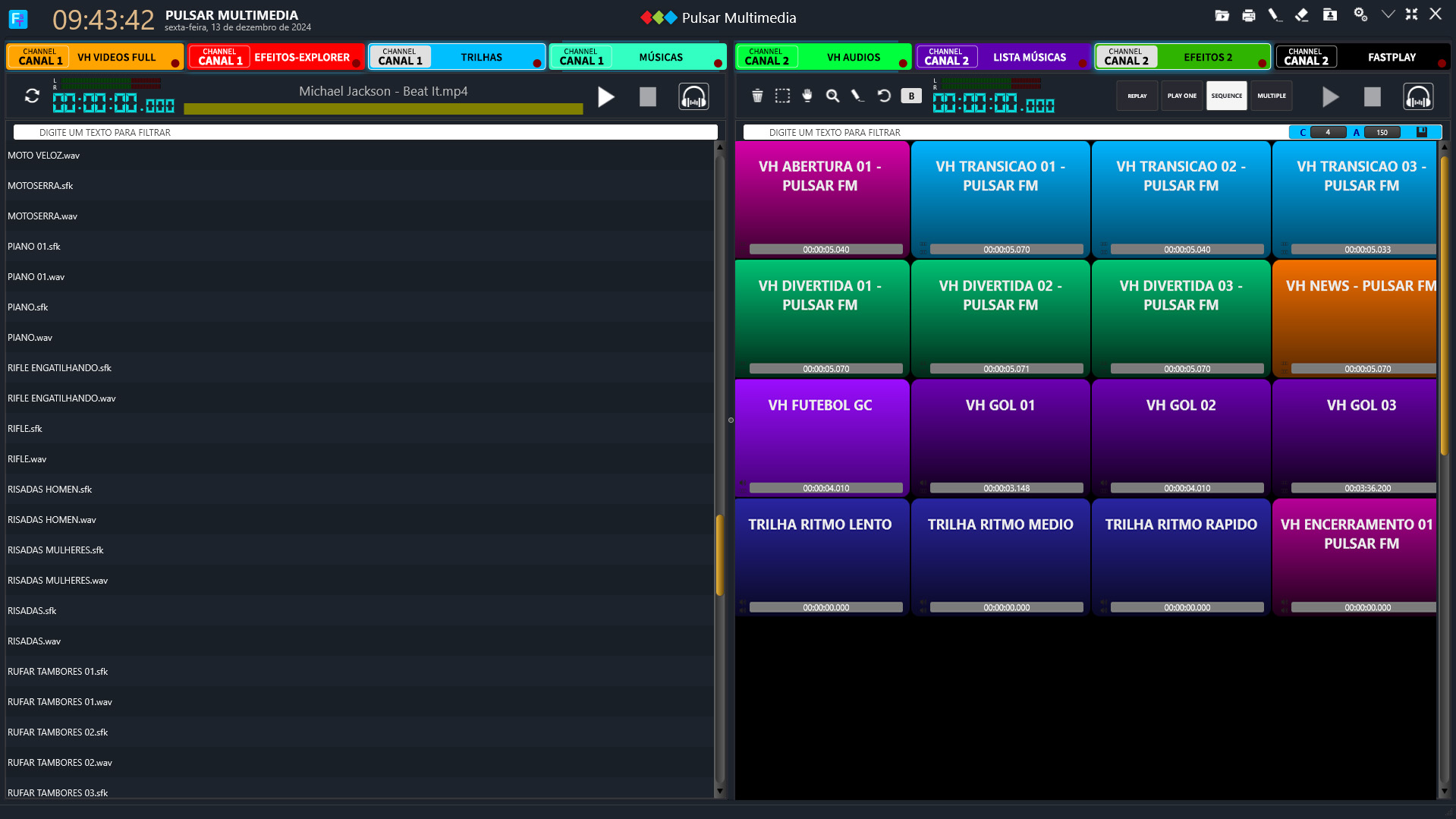
Task: Click the undo rotate arrow icon
Action: coord(884,96)
